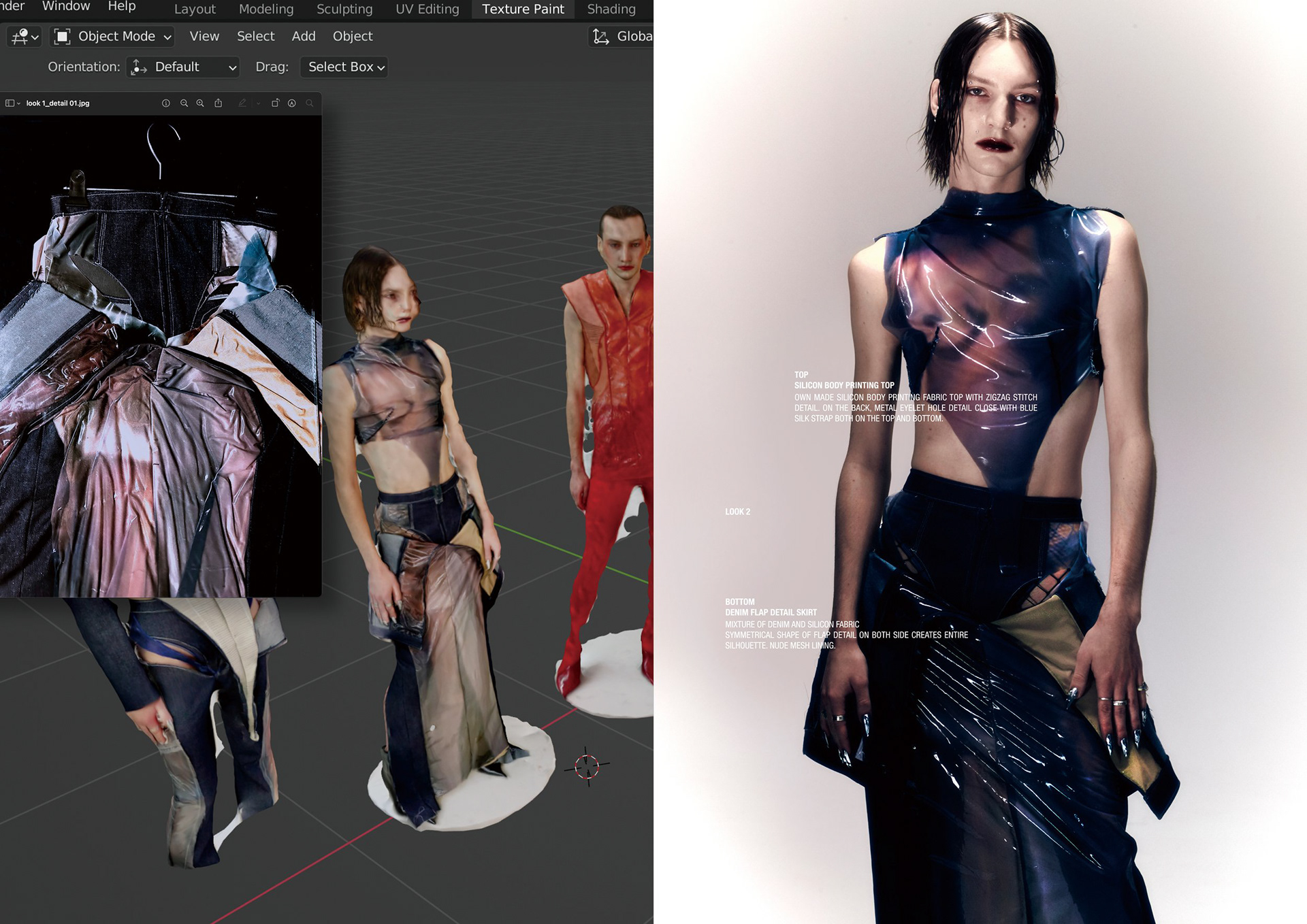This screenshot has width=1307, height=924.
Task: Click the highlight pen icon in Preview
Action: [x=242, y=103]
